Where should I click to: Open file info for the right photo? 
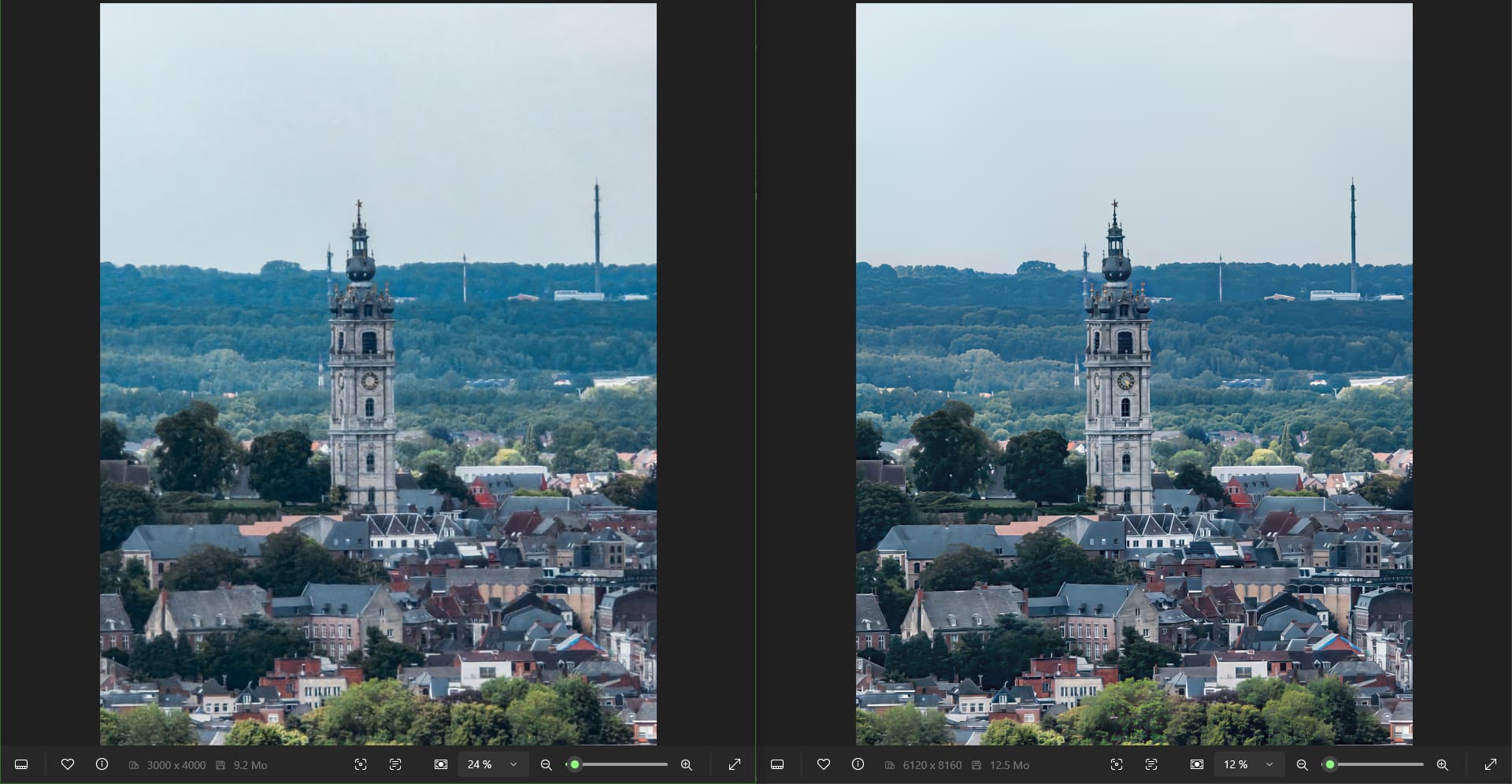pyautogui.click(x=858, y=764)
